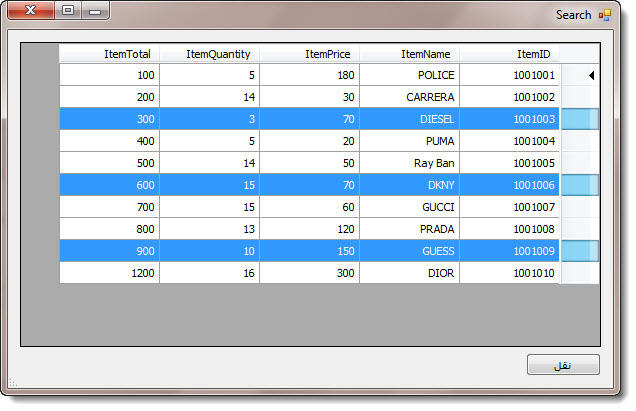Sort by the ItemTotal column header
This screenshot has width=636, height=411.
pyautogui.click(x=110, y=54)
